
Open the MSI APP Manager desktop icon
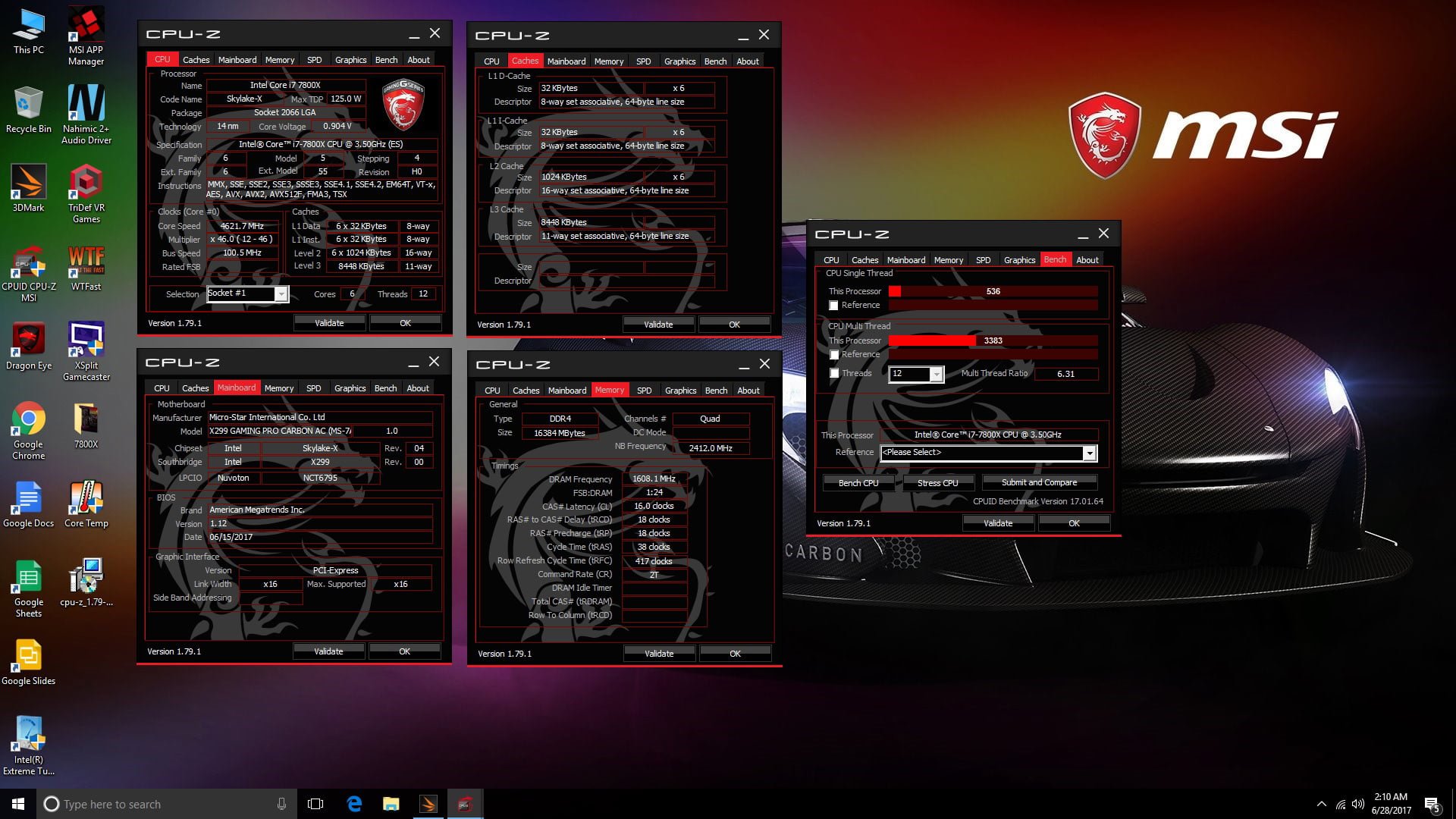(x=86, y=34)
